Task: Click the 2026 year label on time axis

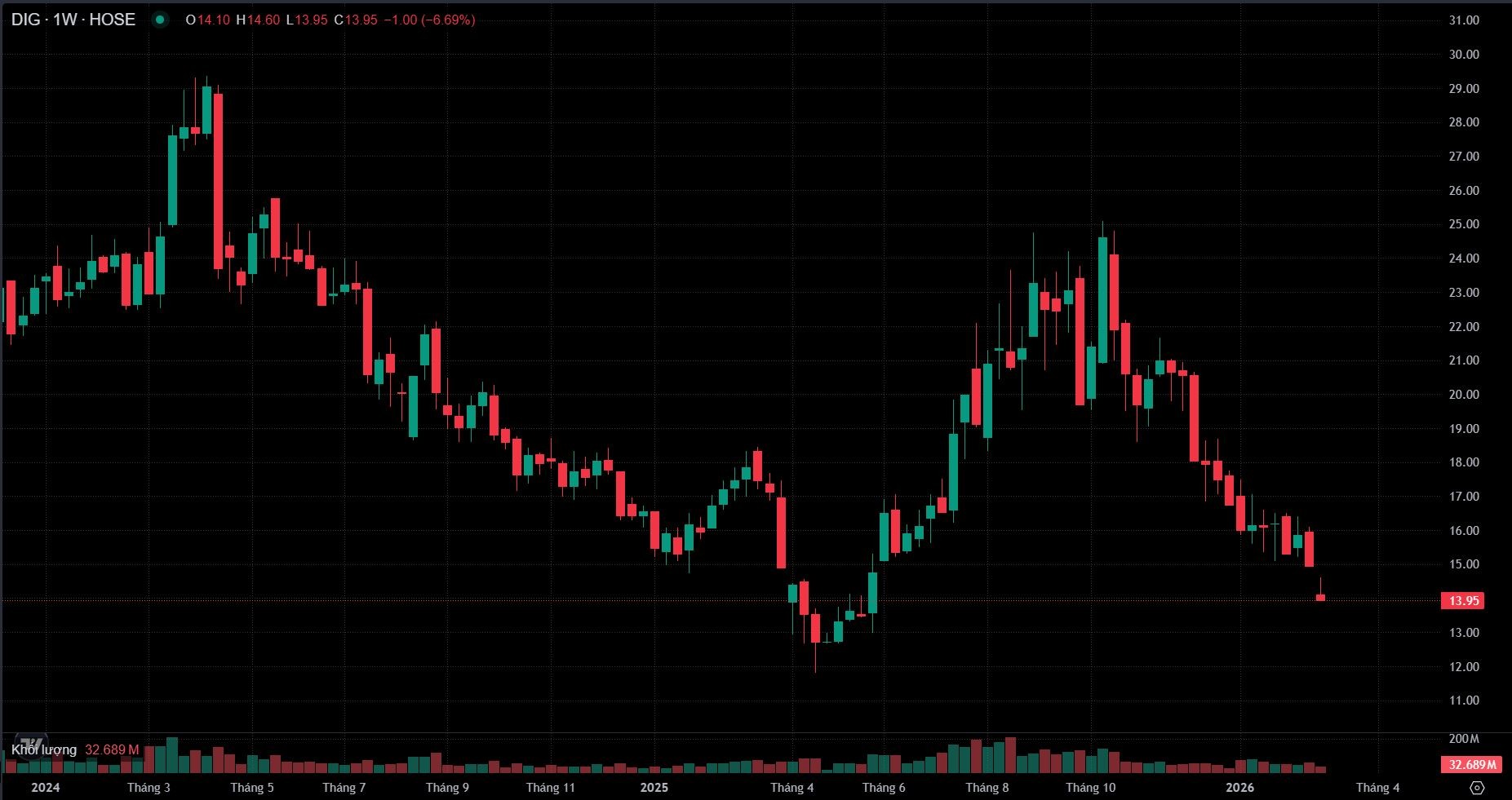Action: [1240, 787]
